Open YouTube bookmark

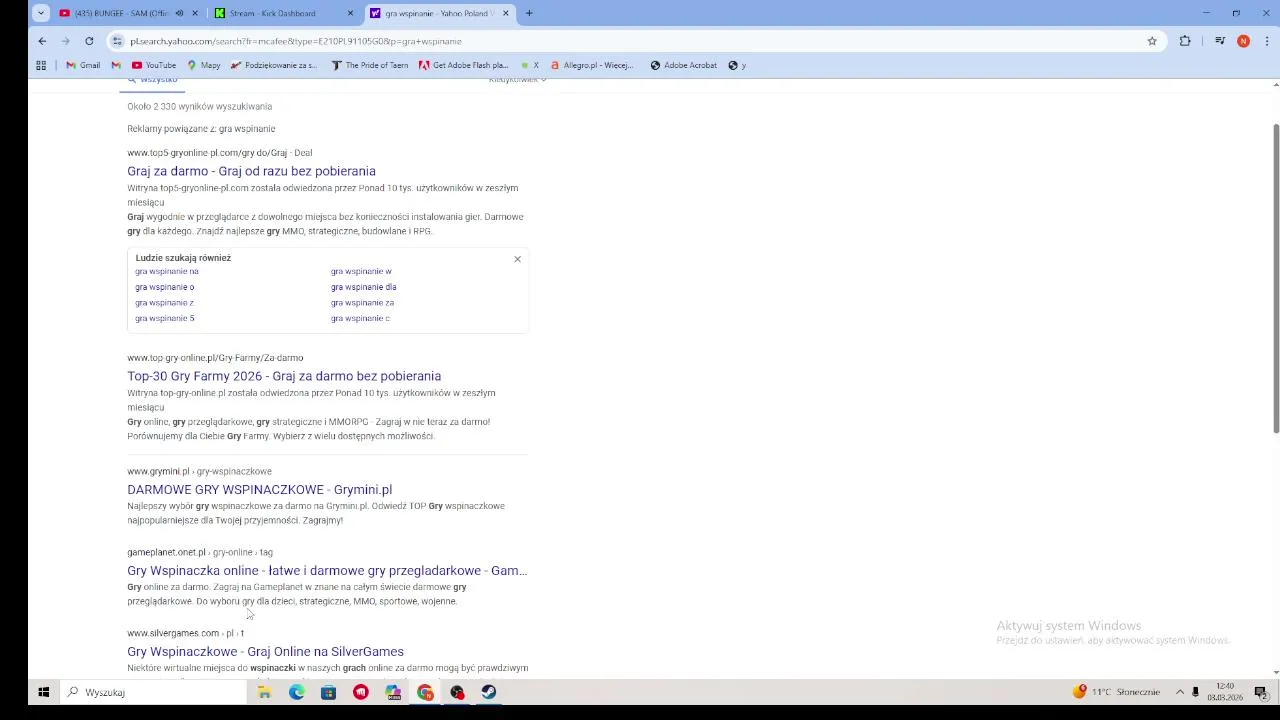154,65
